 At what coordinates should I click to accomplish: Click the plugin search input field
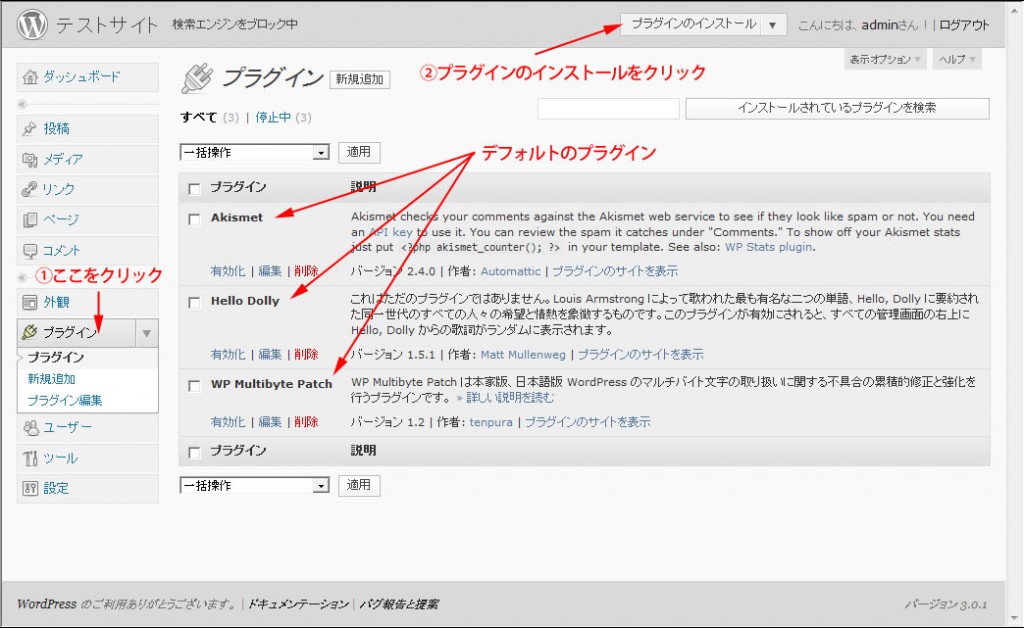click(x=608, y=108)
